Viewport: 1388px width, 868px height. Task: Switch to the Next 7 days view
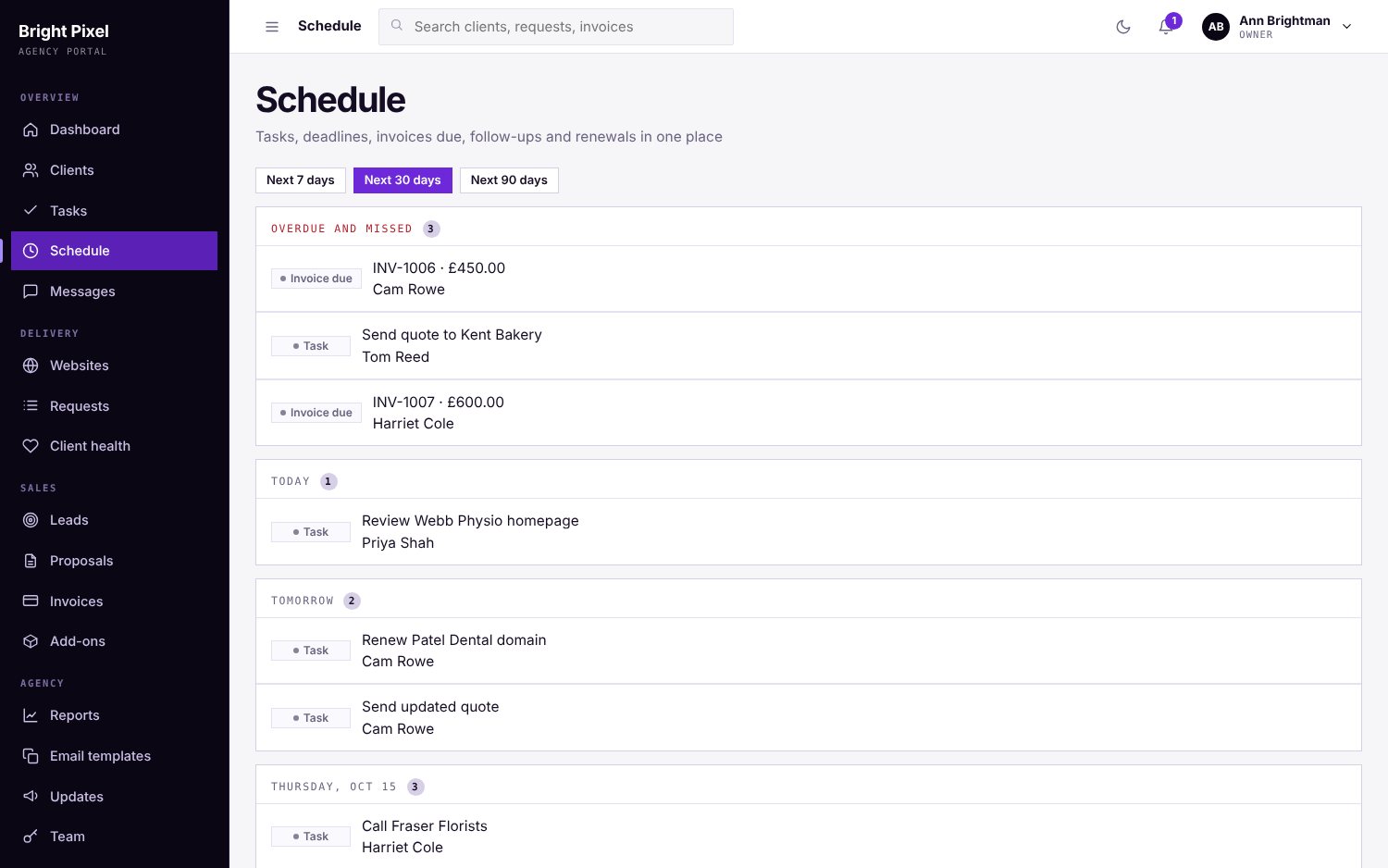tap(301, 180)
